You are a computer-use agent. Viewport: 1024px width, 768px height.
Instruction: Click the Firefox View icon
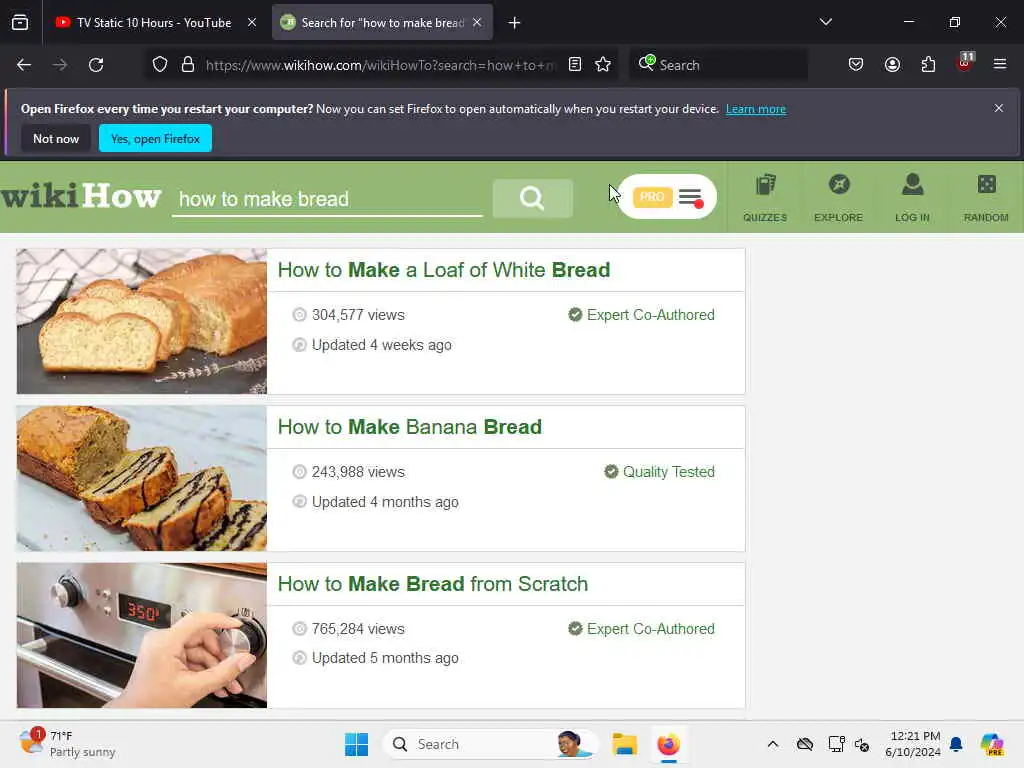point(20,23)
